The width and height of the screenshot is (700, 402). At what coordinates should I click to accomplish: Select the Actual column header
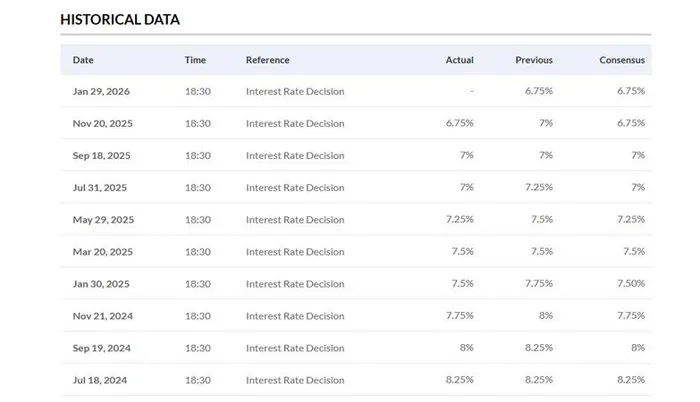[459, 60]
